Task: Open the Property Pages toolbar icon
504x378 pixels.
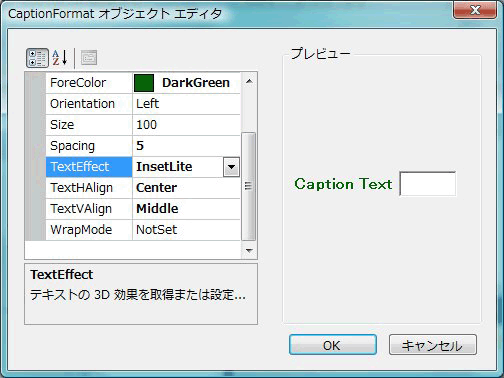Action: (x=89, y=58)
